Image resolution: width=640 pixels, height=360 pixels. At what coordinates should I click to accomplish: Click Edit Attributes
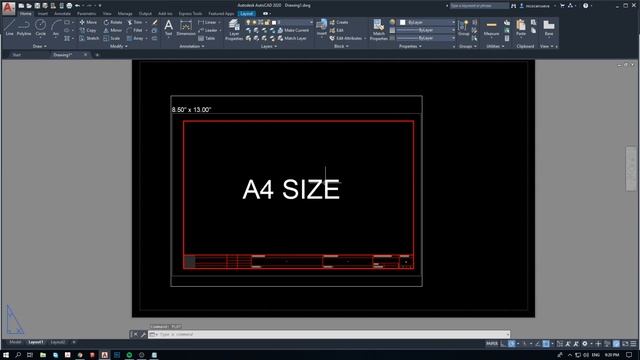coord(346,38)
